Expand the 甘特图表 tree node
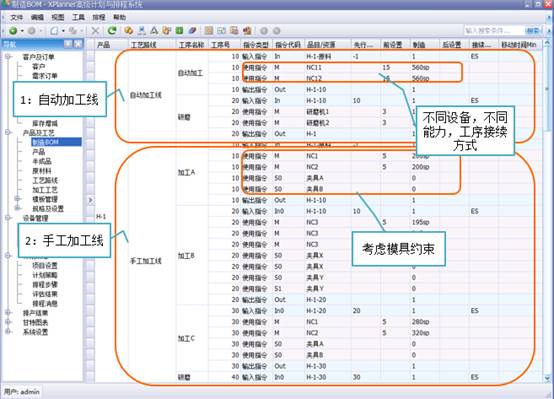 click(x=8, y=322)
